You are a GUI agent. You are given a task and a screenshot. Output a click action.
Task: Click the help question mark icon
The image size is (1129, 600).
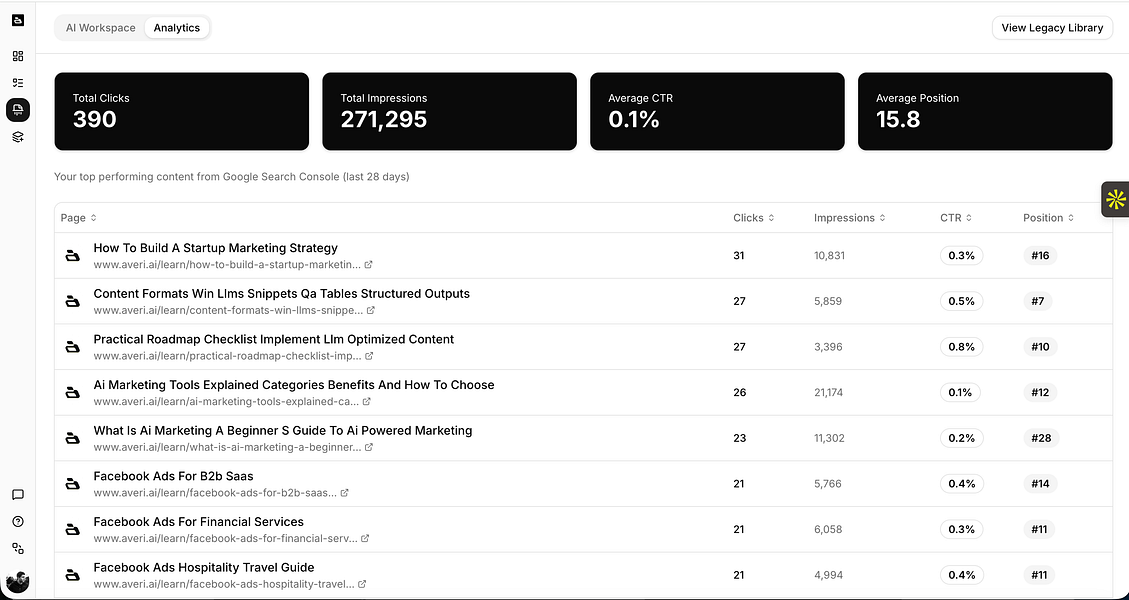pos(18,521)
